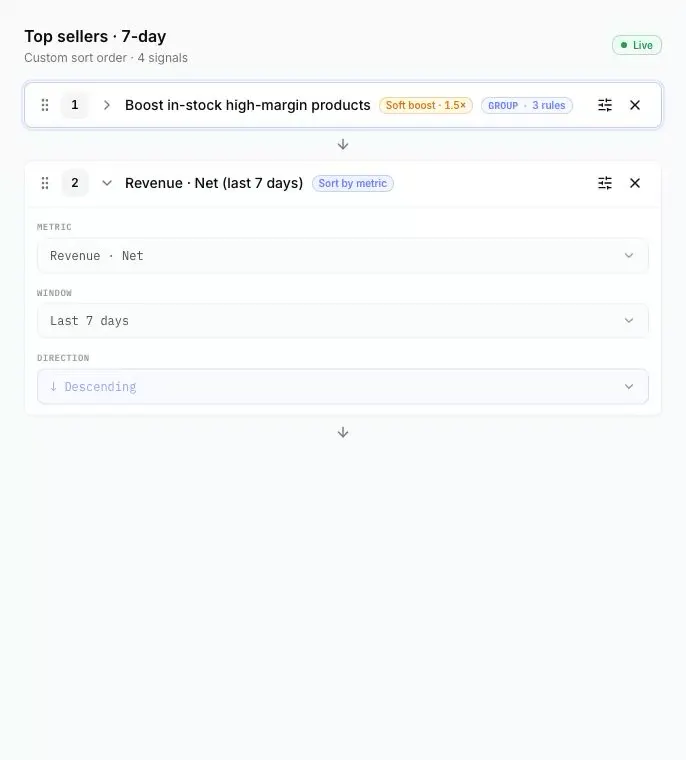Grab drag handle of the Revenue Net rule
The width and height of the screenshot is (686, 760).
point(45,183)
